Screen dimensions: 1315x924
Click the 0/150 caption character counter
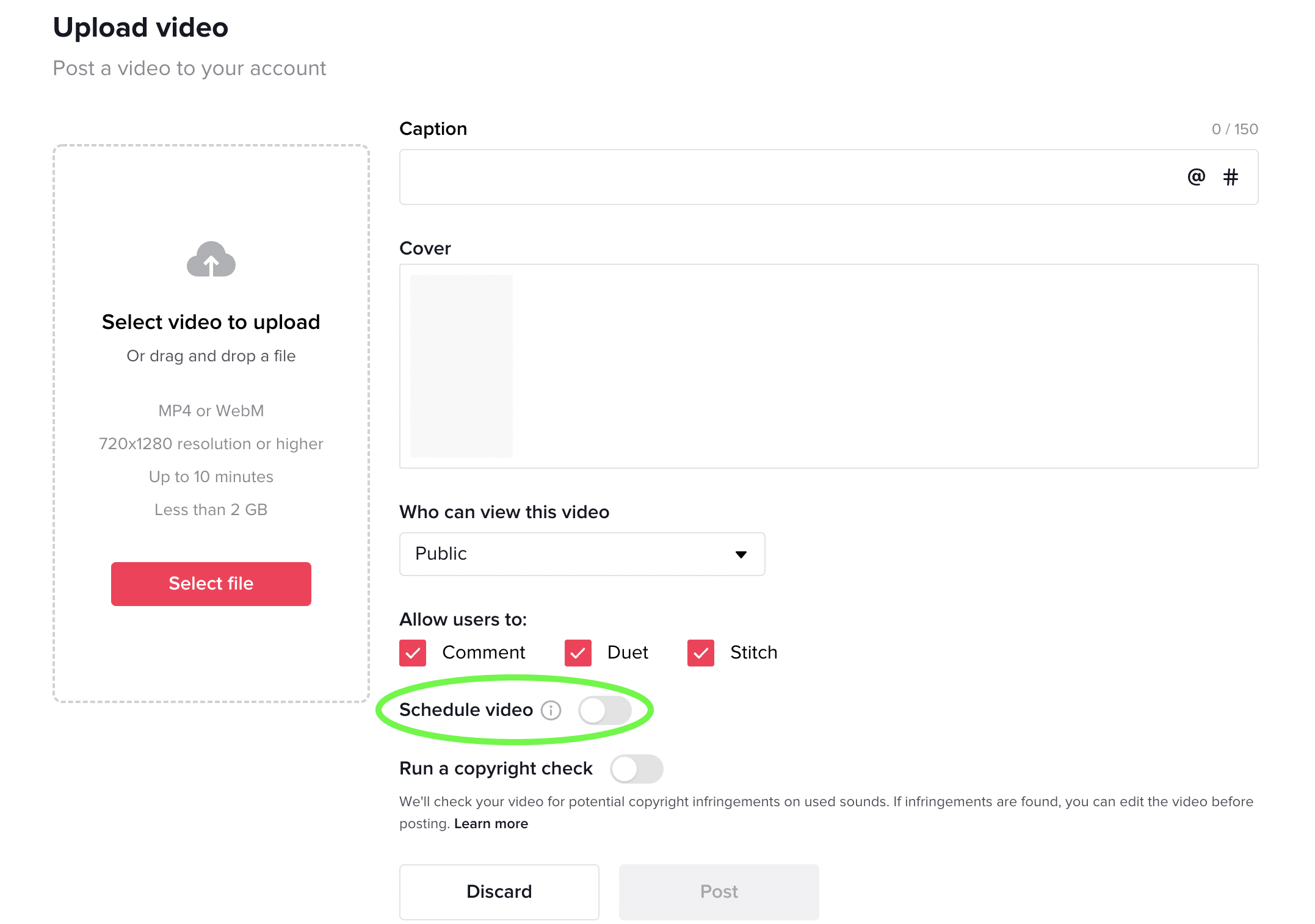coord(1234,129)
